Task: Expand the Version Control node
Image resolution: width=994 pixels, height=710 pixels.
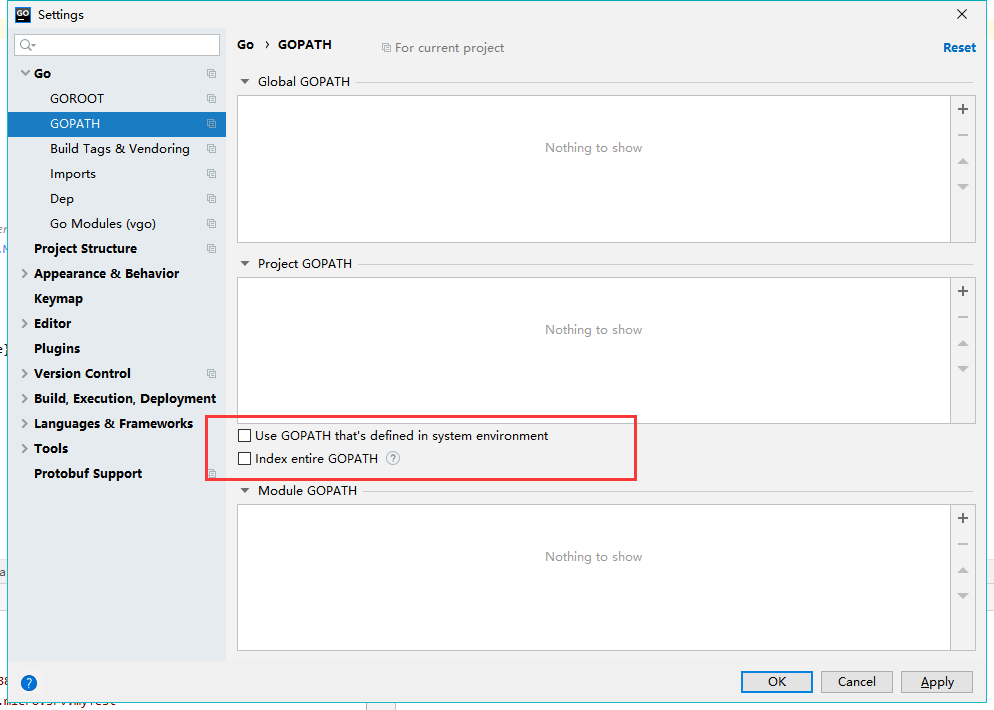Action: pyautogui.click(x=25, y=373)
